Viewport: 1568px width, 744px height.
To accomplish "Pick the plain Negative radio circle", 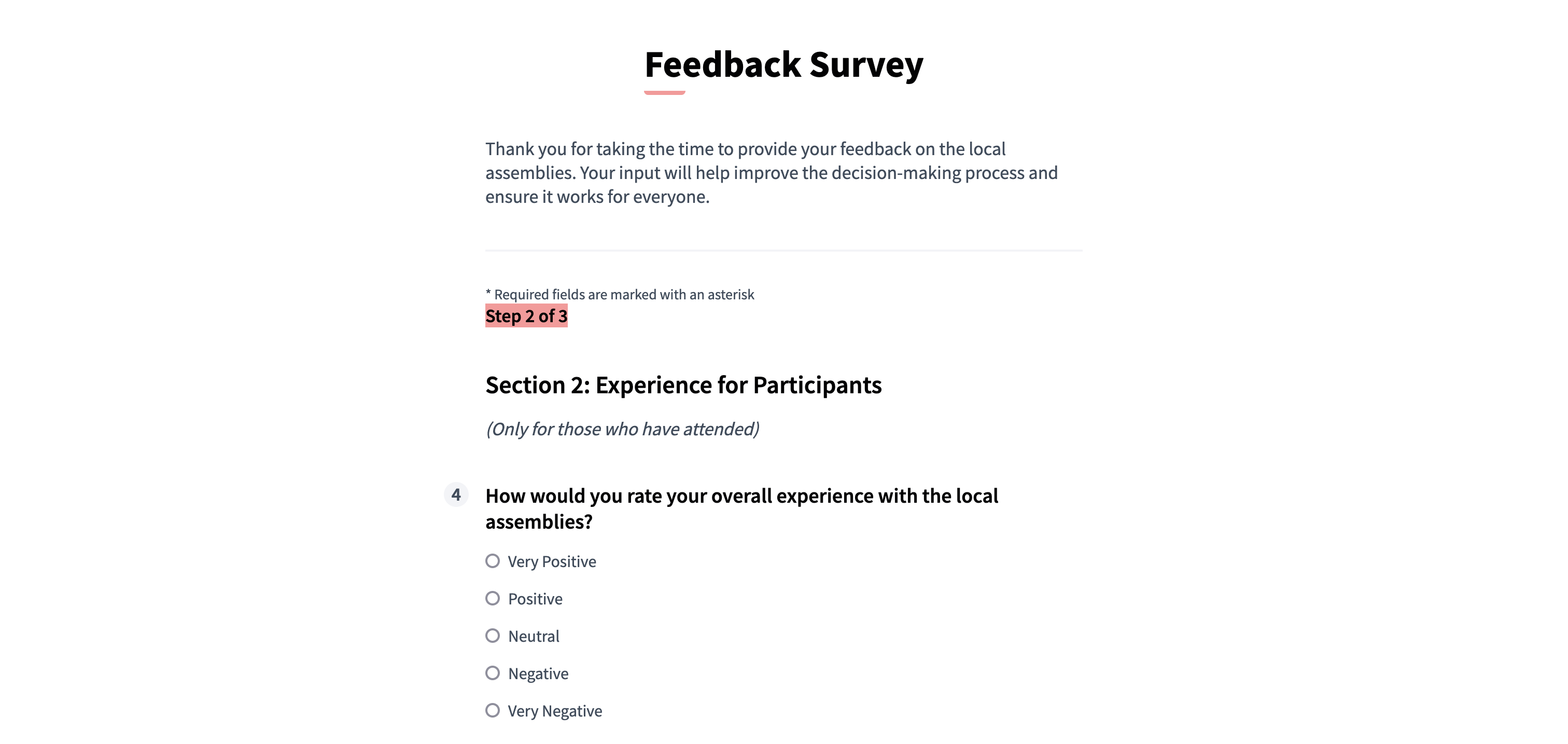I will pos(493,673).
